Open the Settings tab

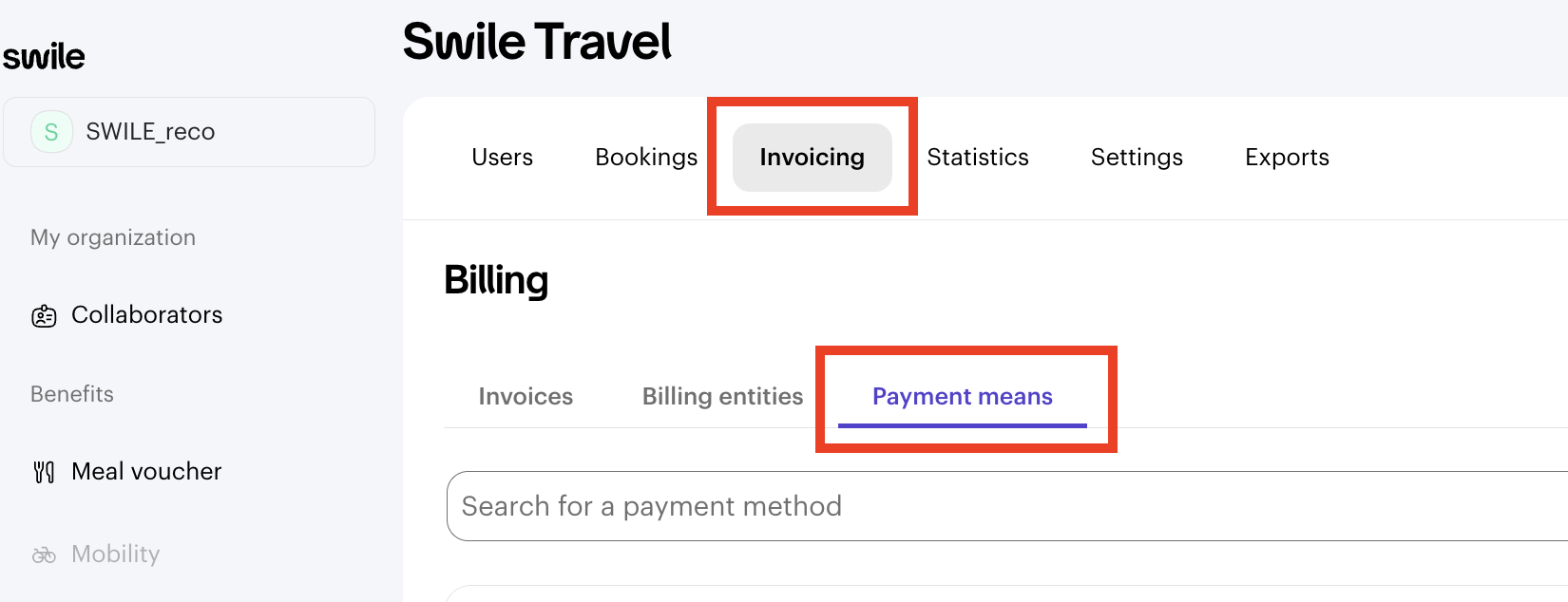1137,158
